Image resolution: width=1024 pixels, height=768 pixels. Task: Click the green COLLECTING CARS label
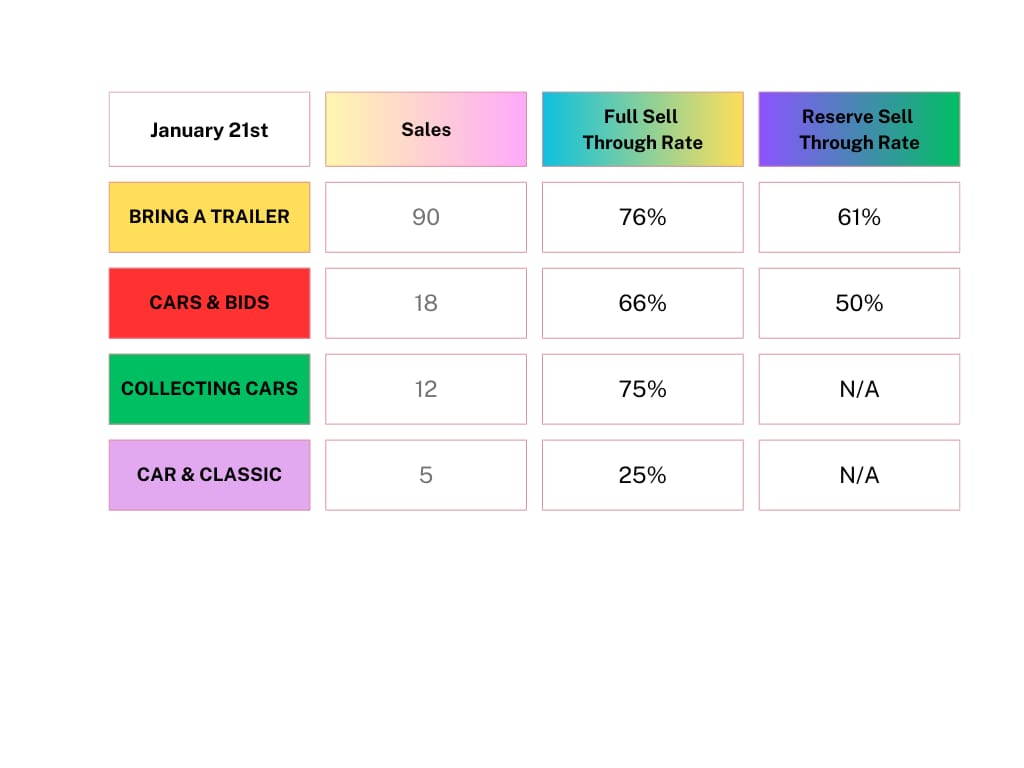[209, 389]
